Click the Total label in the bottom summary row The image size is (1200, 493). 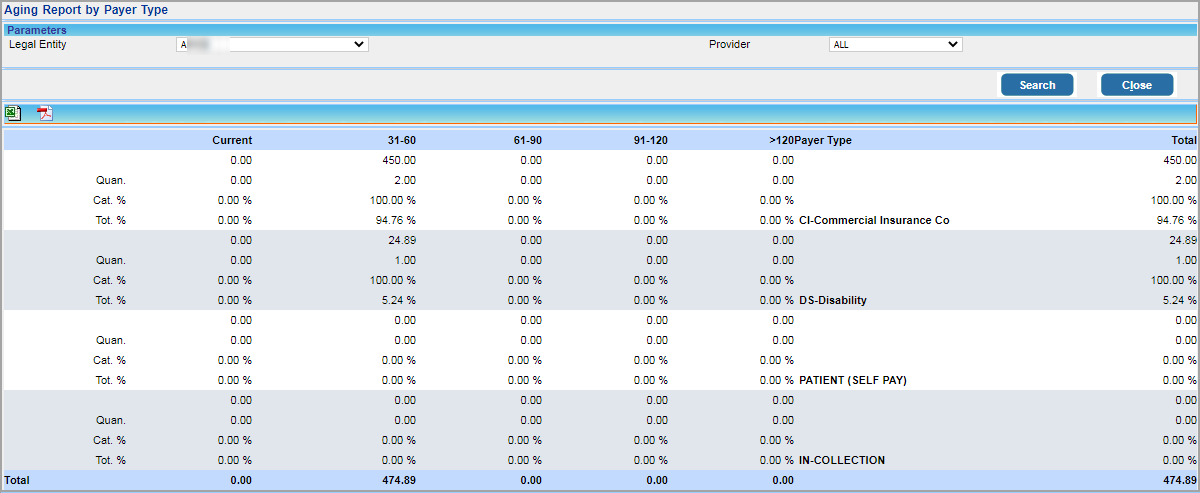17,480
